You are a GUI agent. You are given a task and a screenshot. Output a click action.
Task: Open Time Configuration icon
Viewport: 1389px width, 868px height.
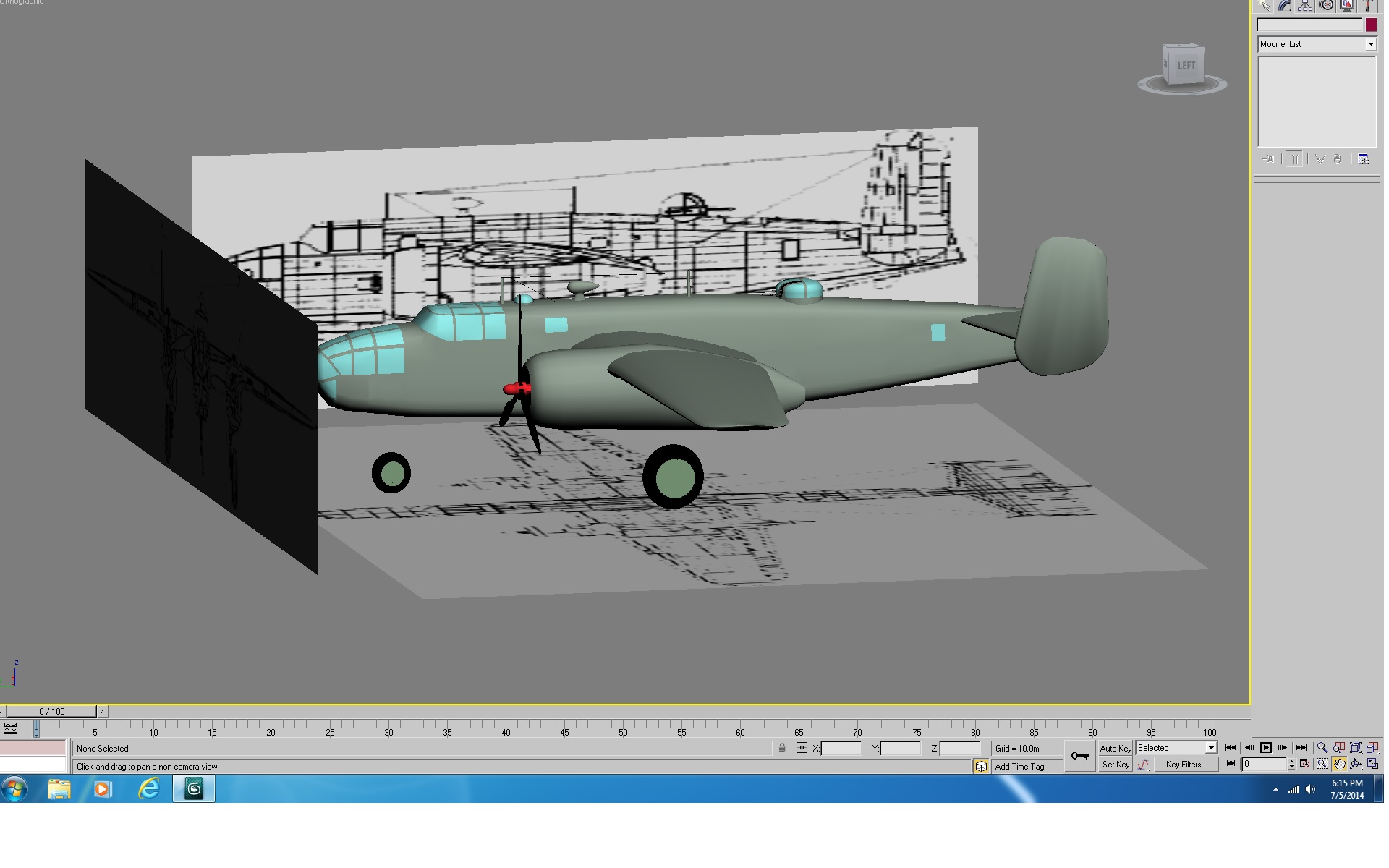tap(1304, 764)
